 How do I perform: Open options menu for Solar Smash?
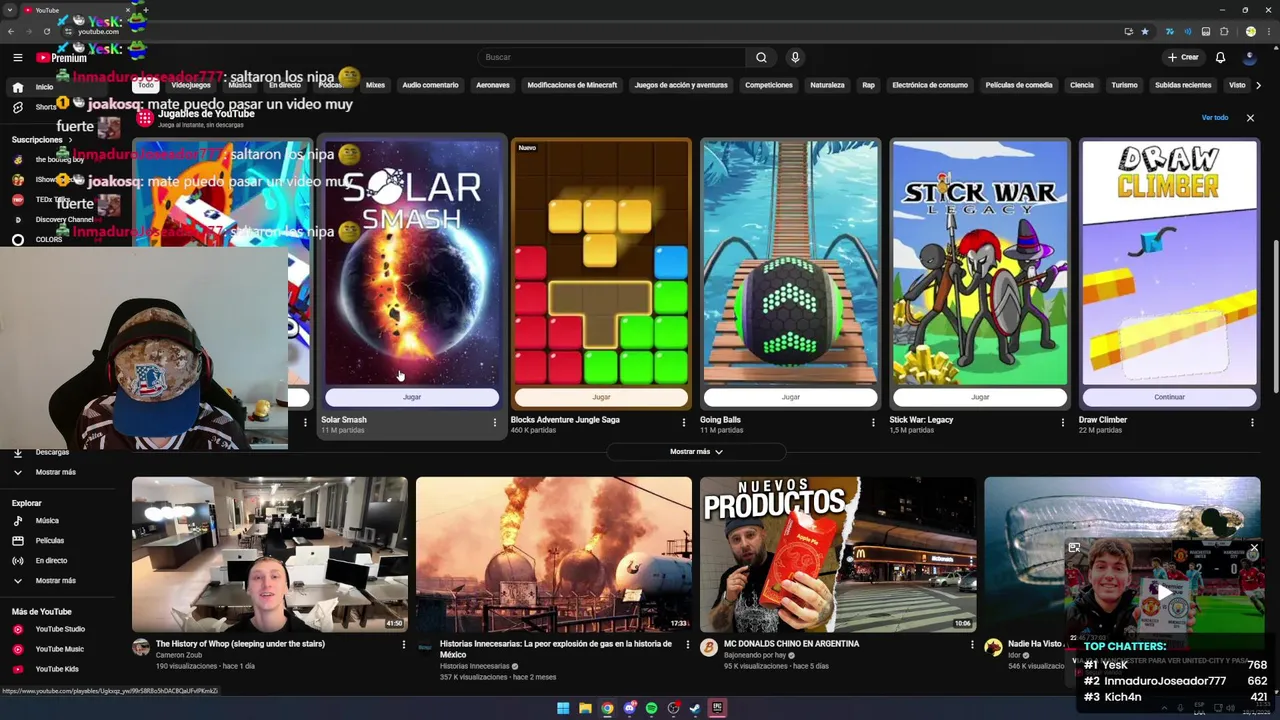click(x=494, y=422)
